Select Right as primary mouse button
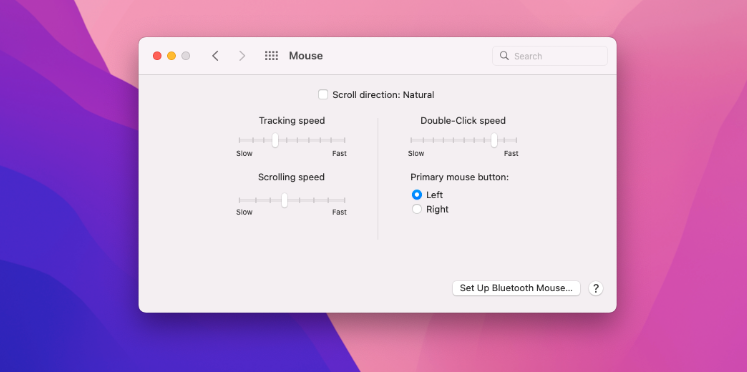 (x=417, y=209)
